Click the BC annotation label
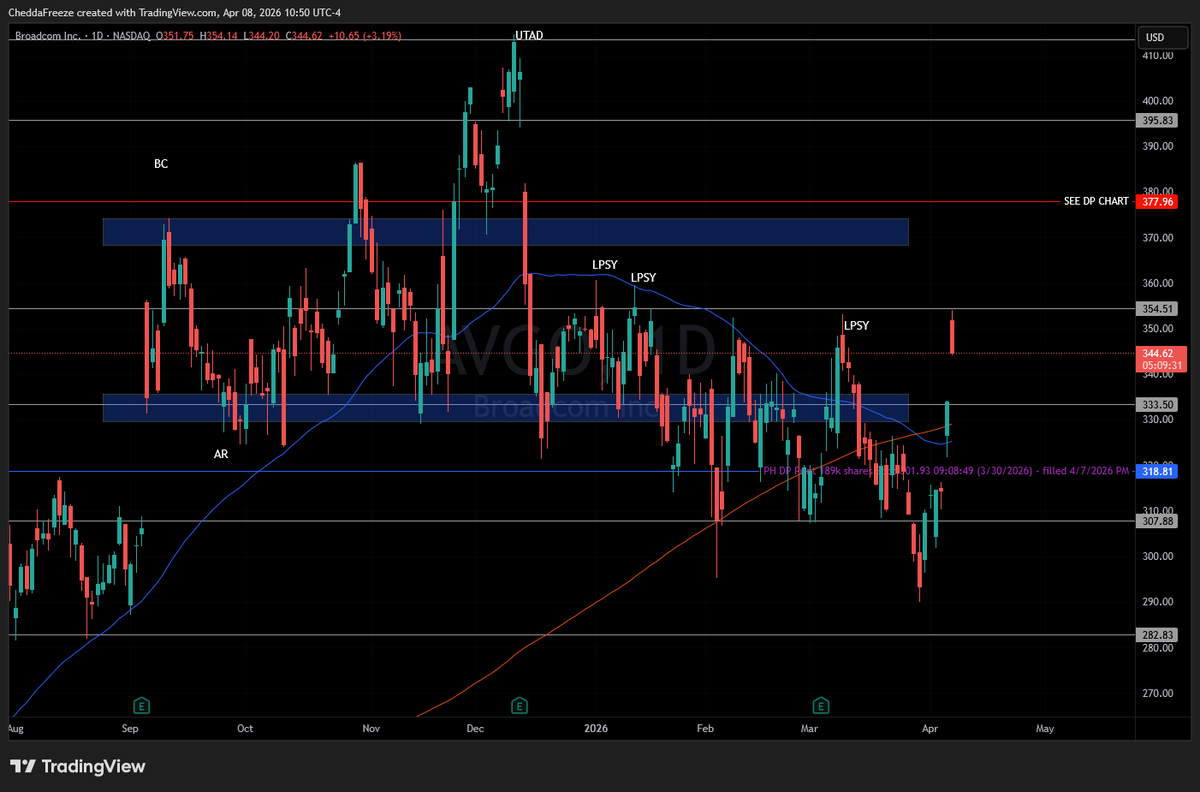This screenshot has height=792, width=1200. pos(161,163)
